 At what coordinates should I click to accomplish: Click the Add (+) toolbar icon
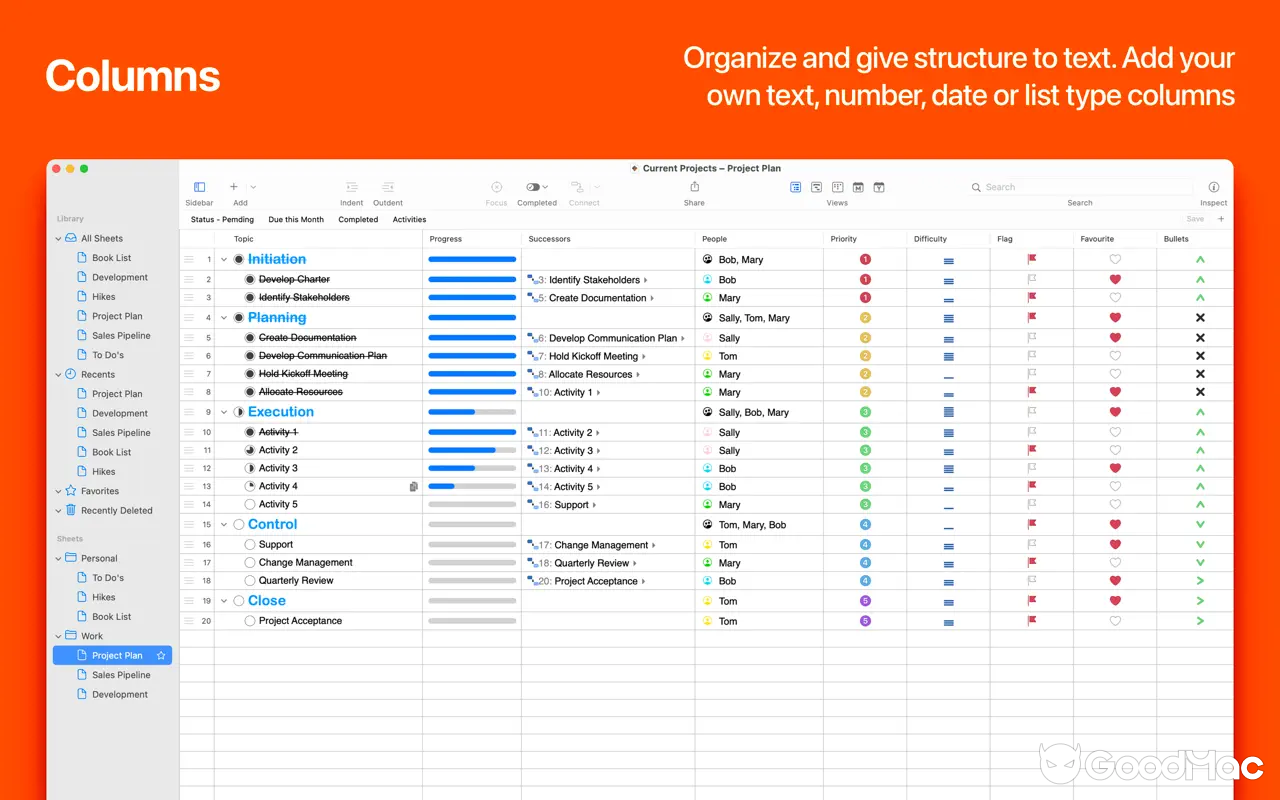234,187
